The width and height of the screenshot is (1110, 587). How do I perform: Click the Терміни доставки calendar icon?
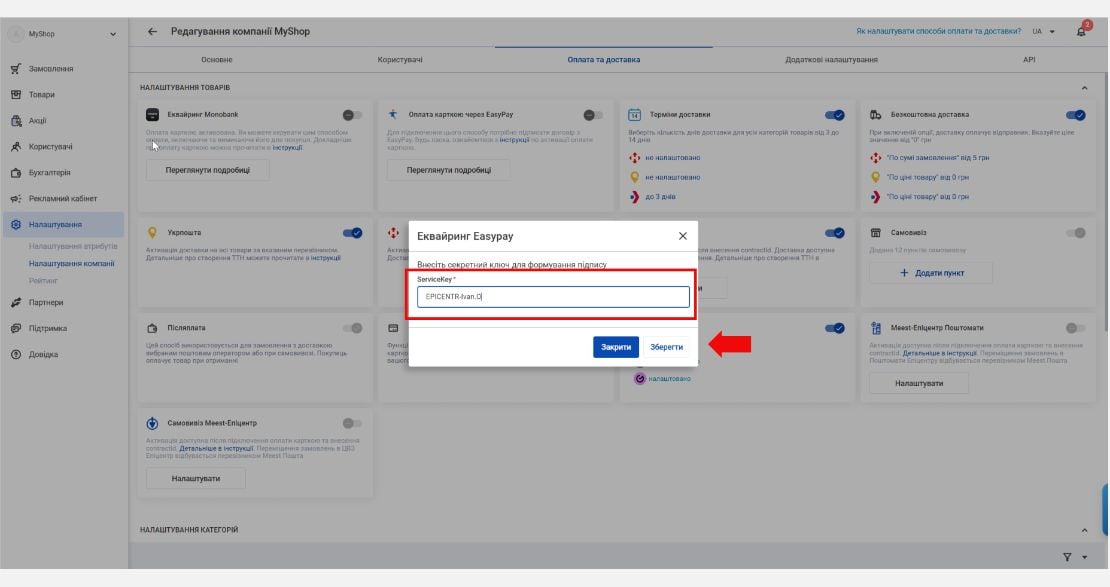click(634, 115)
